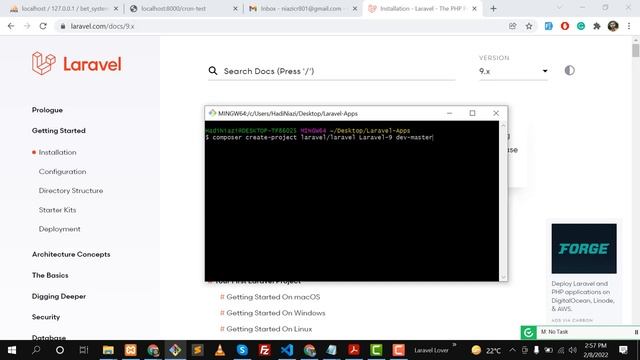The width and height of the screenshot is (640, 360).
Task: Click the weather 22°C taskbar widget
Action: click(486, 350)
